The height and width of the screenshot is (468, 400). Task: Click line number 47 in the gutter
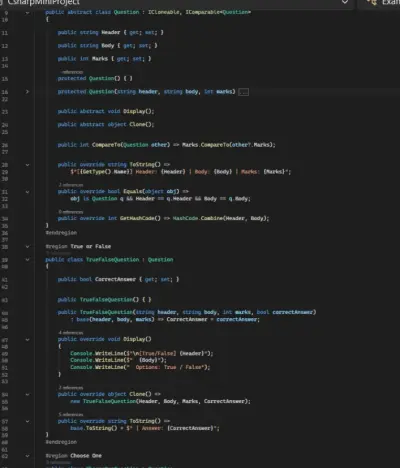click(5, 340)
